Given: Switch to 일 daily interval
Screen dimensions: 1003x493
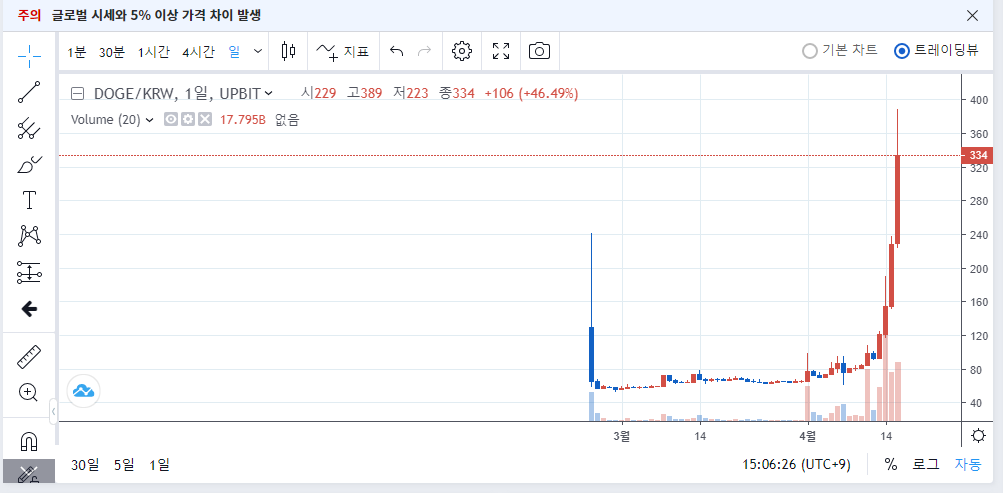Looking at the screenshot, I should coord(234,52).
